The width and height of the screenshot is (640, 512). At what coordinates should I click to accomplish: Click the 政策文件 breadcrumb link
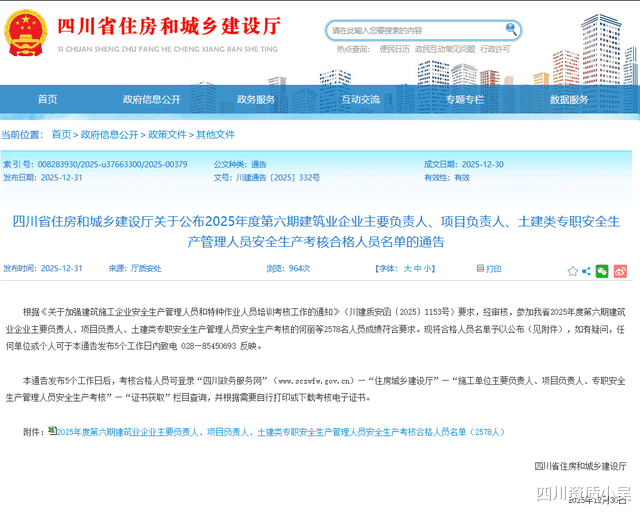click(x=167, y=134)
